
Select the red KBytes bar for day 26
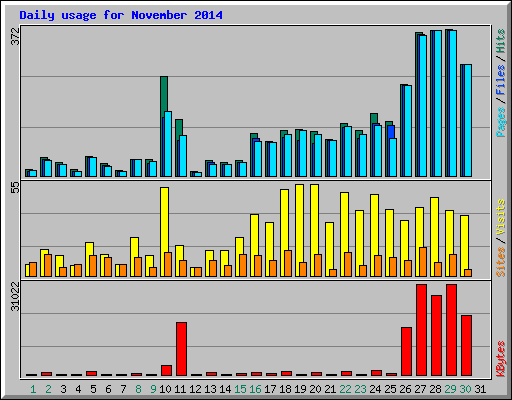[406, 352]
